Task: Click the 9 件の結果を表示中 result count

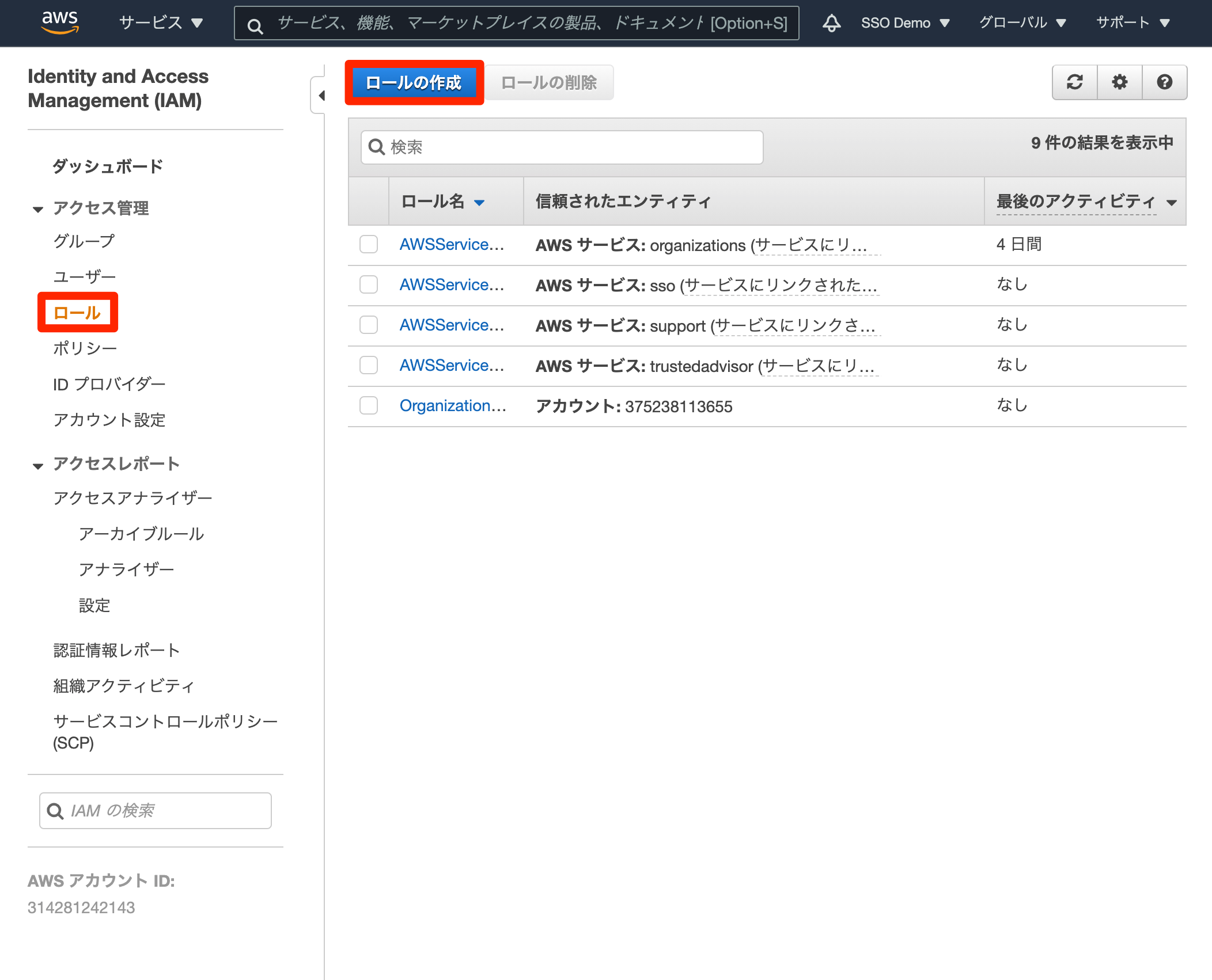Action: (x=1102, y=143)
